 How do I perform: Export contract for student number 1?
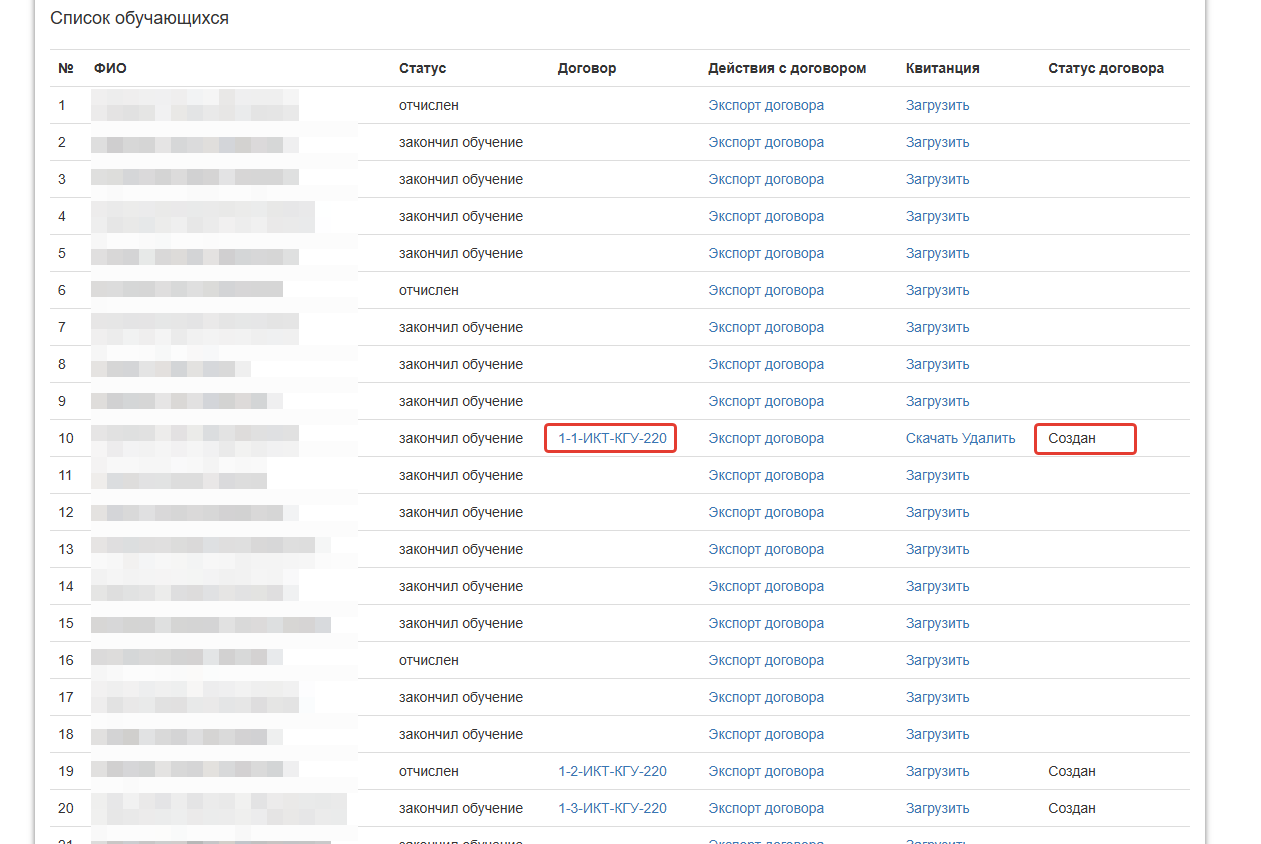click(766, 105)
